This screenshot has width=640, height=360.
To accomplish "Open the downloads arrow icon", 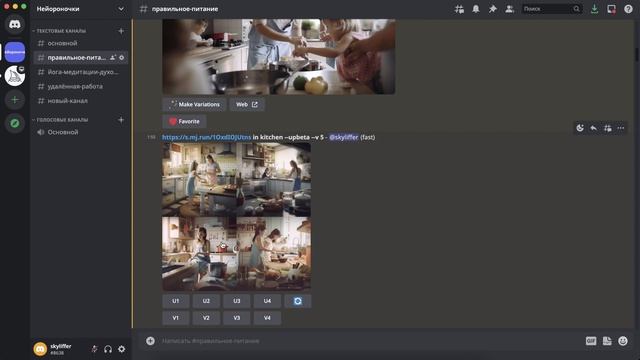I will pyautogui.click(x=594, y=9).
